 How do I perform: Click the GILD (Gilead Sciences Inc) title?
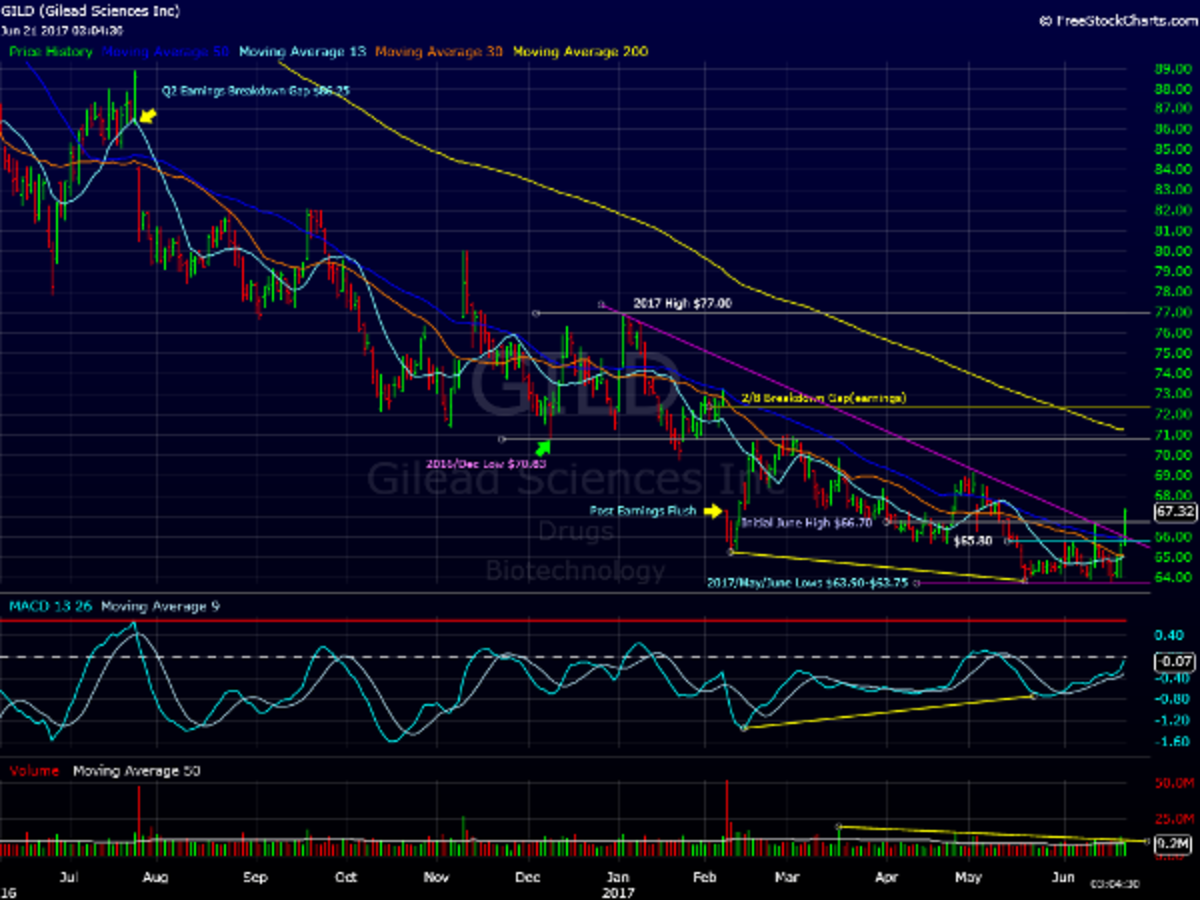pos(90,12)
